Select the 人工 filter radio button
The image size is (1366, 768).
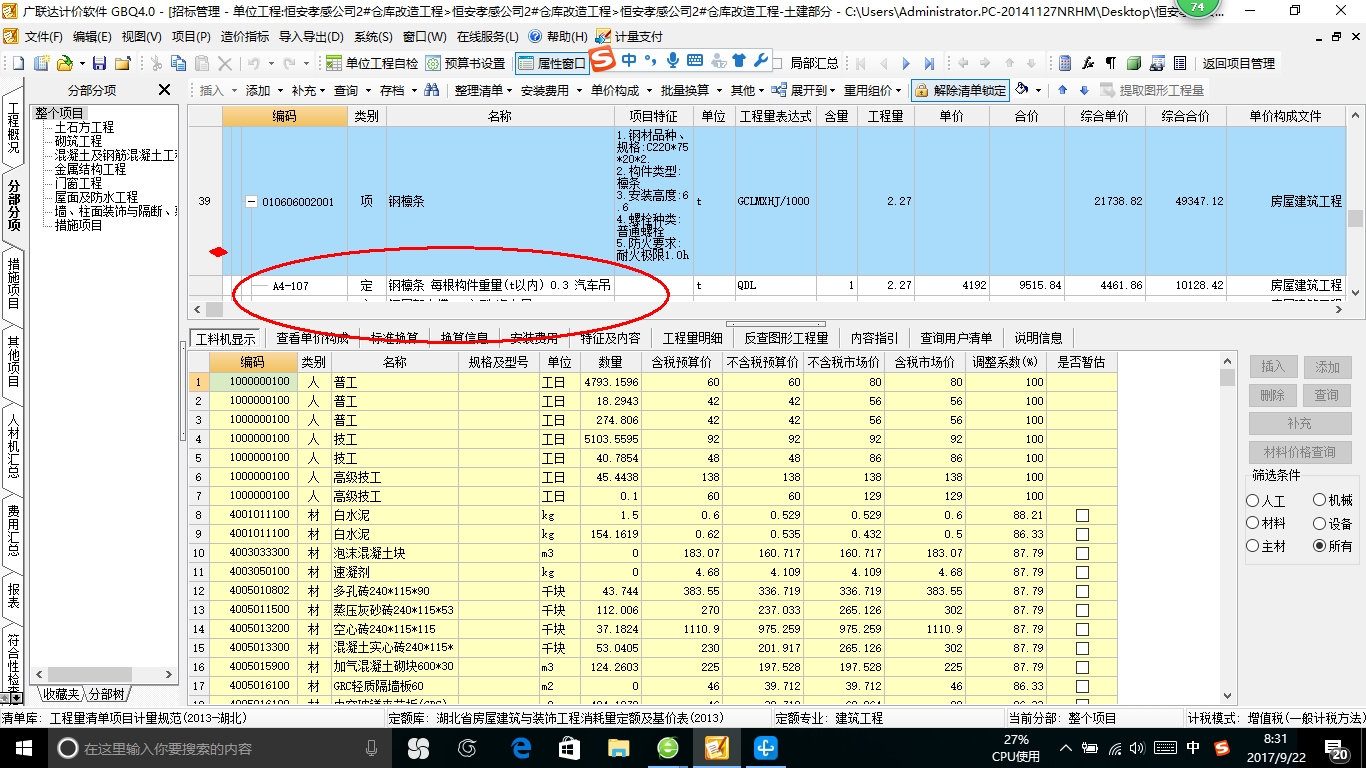tap(1253, 501)
